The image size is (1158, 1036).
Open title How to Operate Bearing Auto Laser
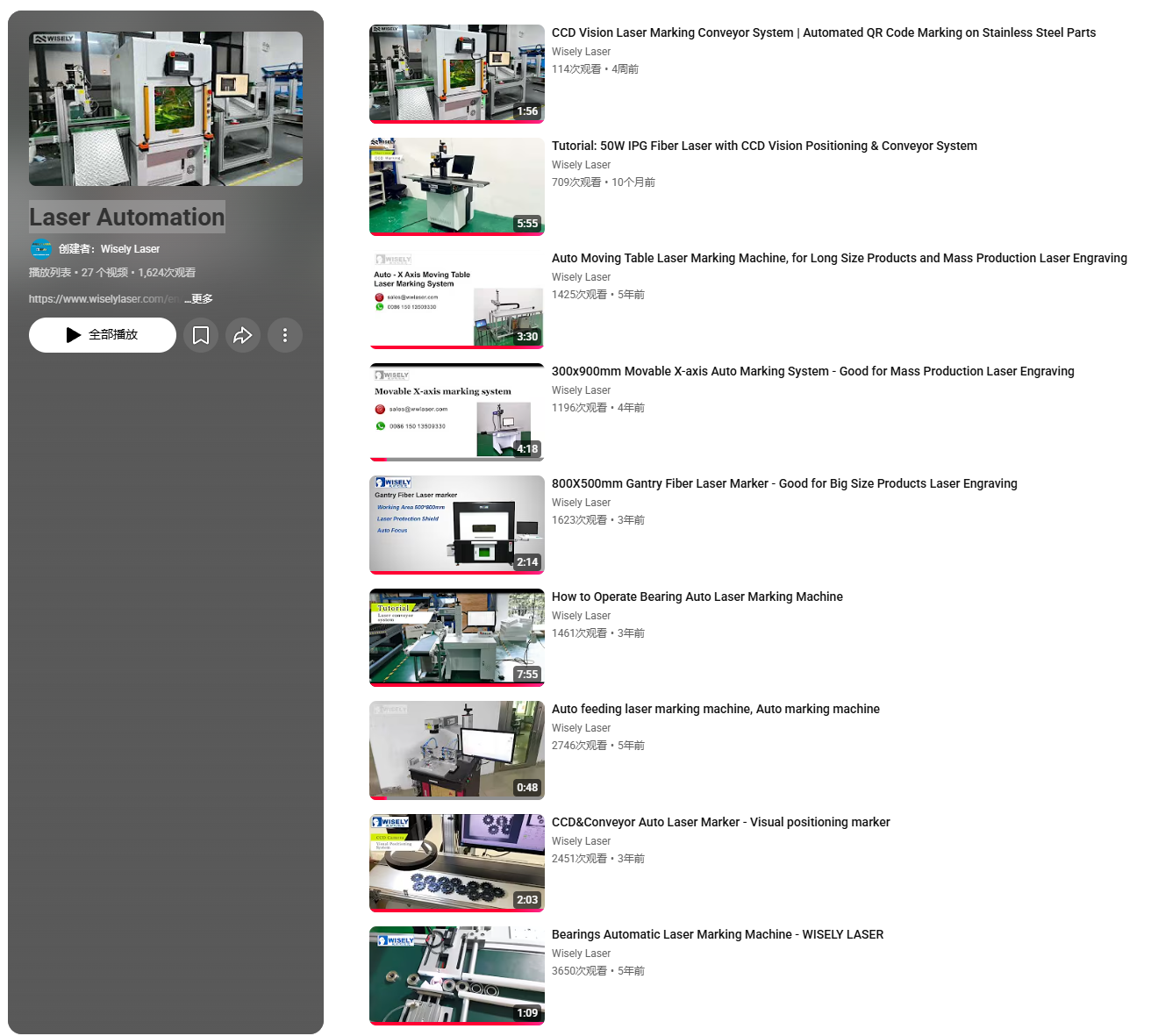(x=697, y=597)
